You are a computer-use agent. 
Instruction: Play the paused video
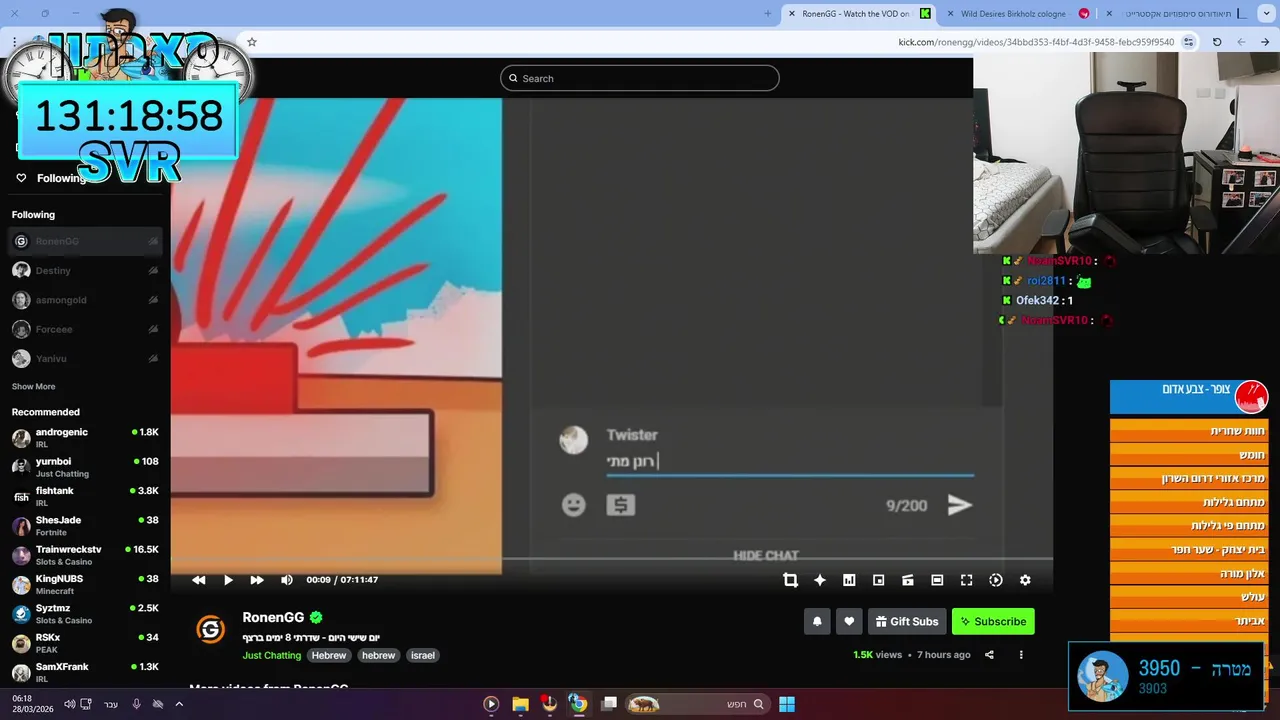click(228, 580)
